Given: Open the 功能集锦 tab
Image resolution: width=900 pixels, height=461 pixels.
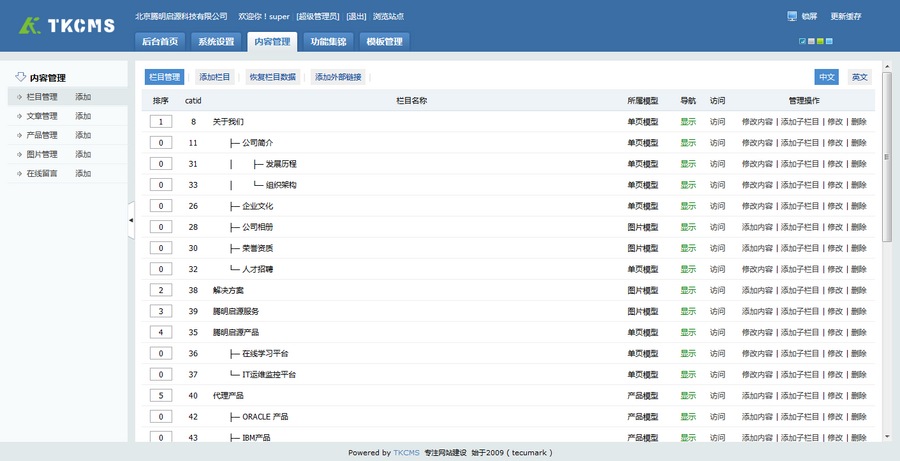Looking at the screenshot, I should (x=328, y=41).
